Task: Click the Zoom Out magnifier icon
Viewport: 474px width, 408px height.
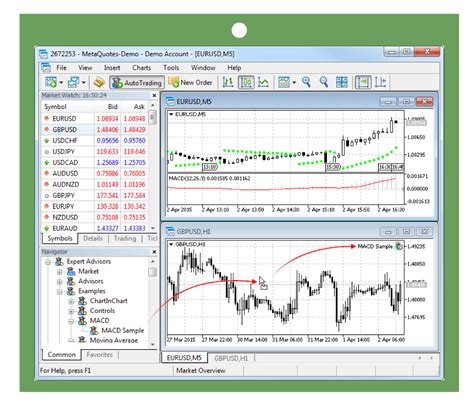Action: coord(324,82)
